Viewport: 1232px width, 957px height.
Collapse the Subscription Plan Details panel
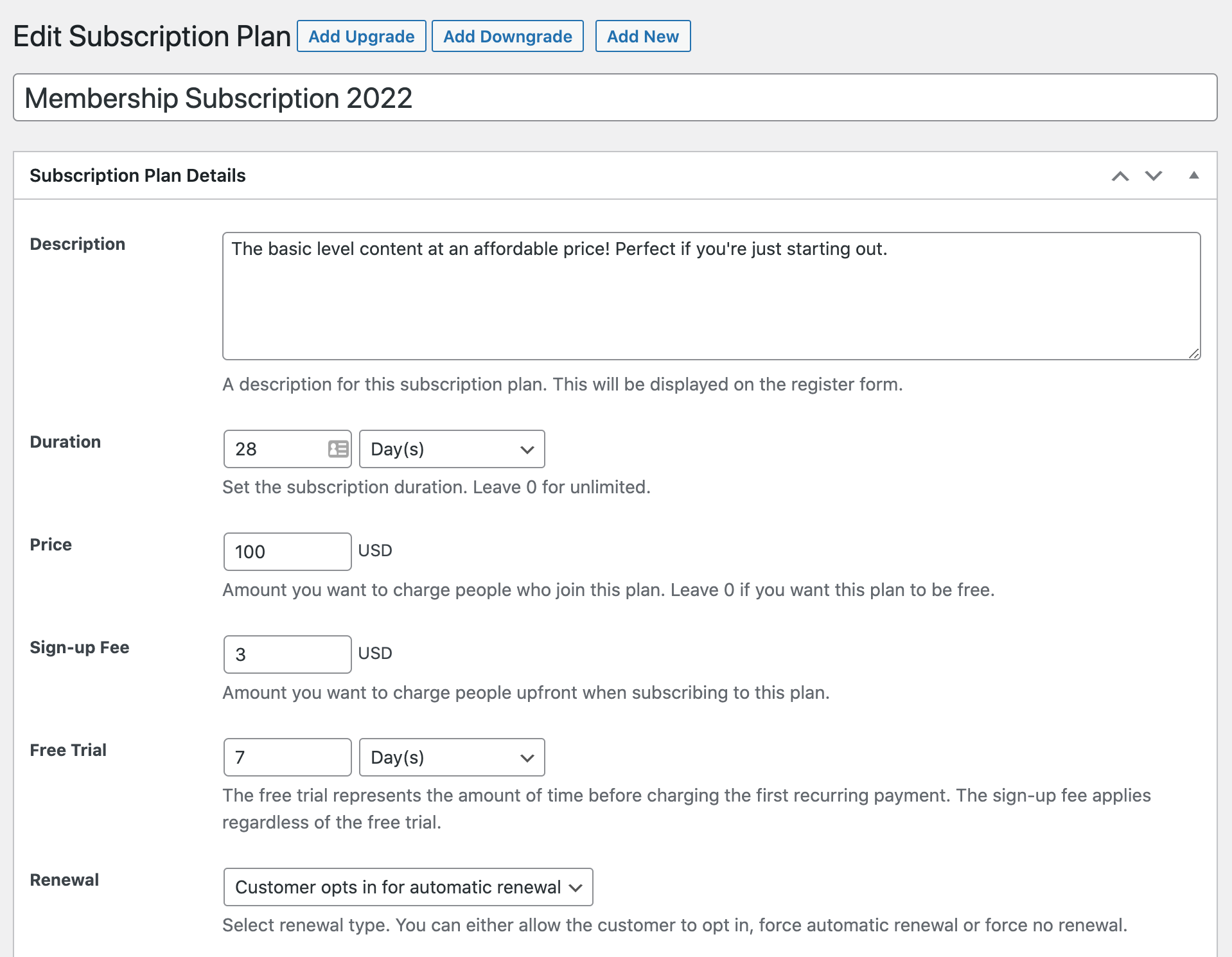pyautogui.click(x=1193, y=175)
